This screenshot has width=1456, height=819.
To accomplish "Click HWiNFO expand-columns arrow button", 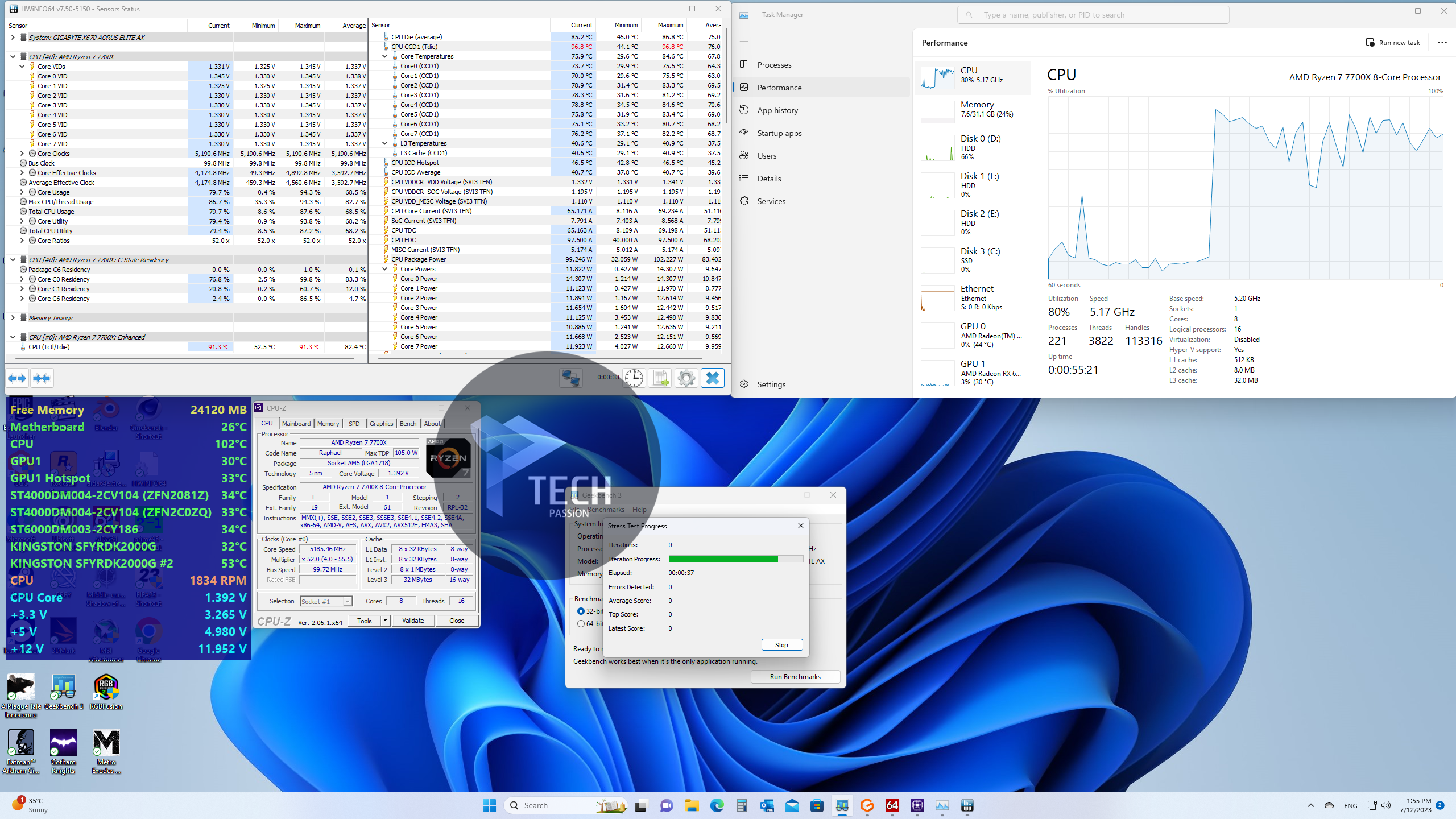I will [x=17, y=378].
